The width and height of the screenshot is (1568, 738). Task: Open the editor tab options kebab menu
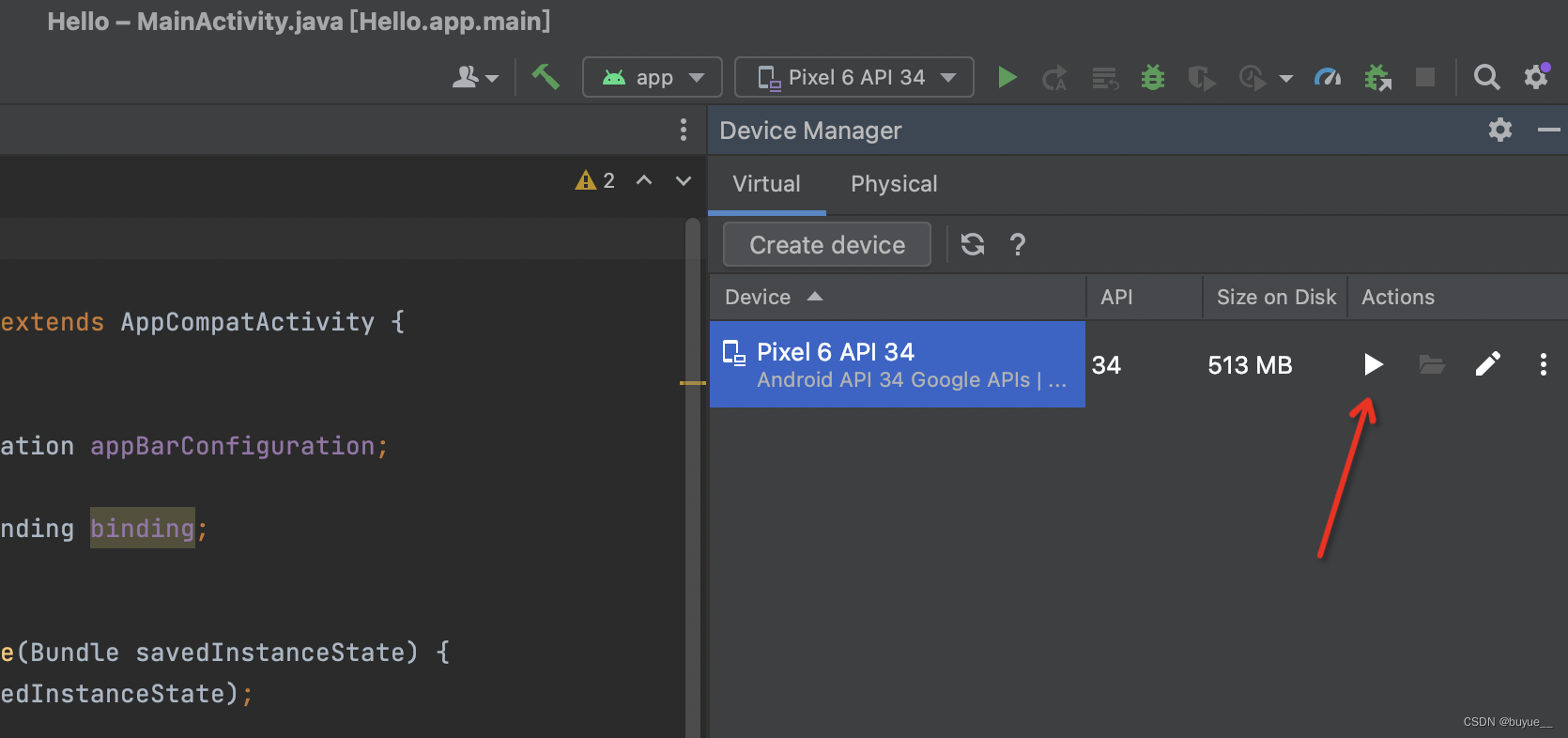pyautogui.click(x=684, y=130)
